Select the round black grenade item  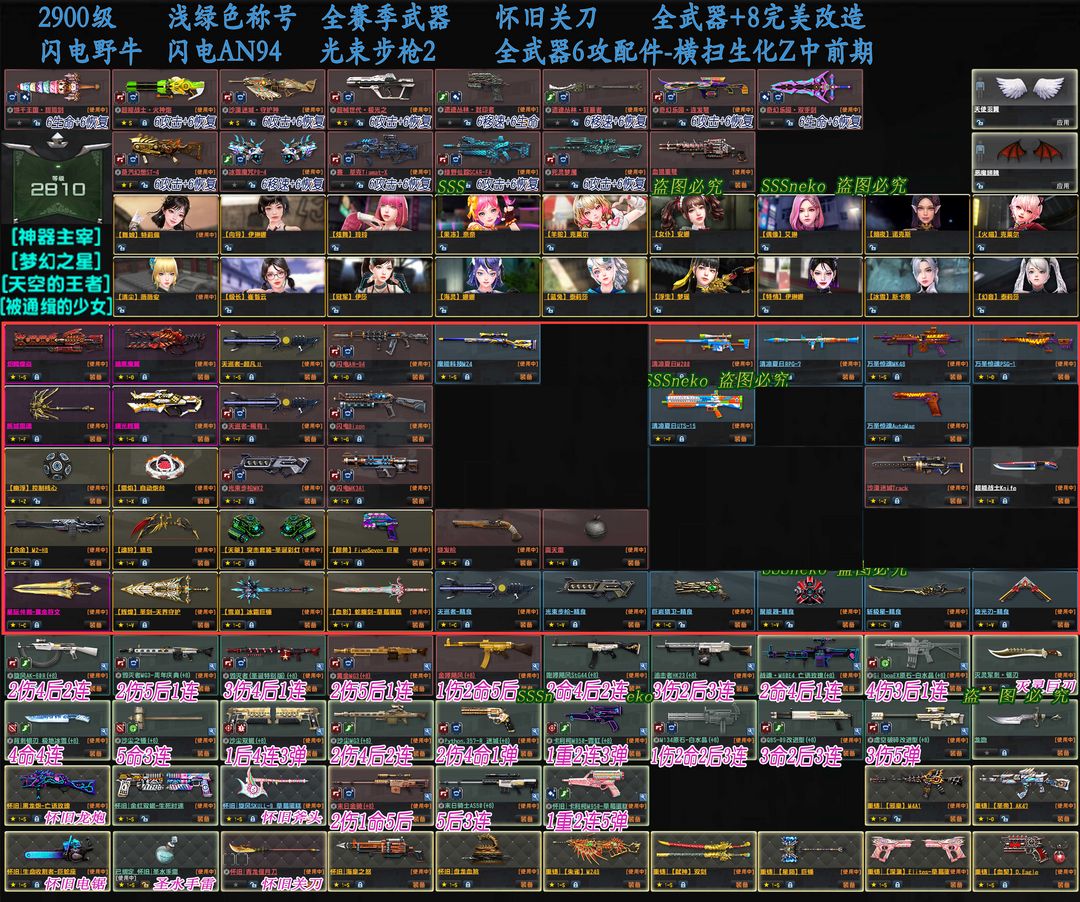click(x=595, y=540)
